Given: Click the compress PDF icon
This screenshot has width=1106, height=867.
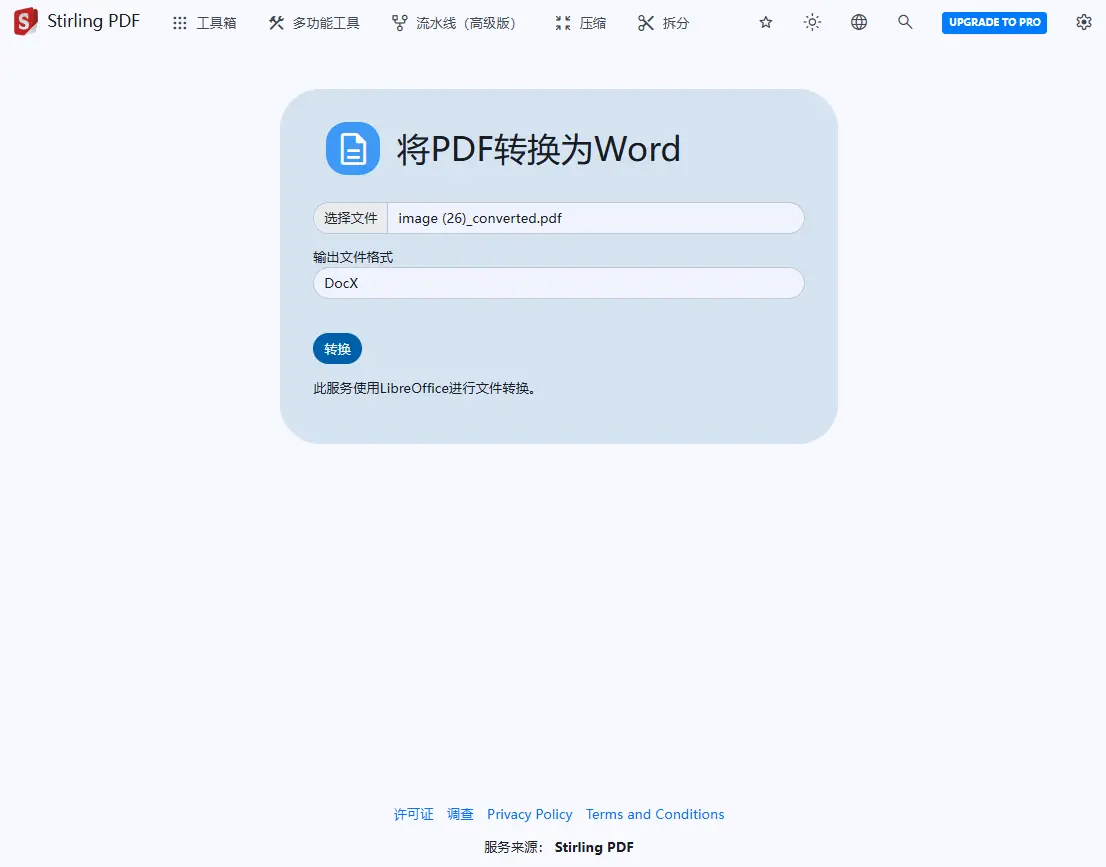Looking at the screenshot, I should tap(560, 21).
